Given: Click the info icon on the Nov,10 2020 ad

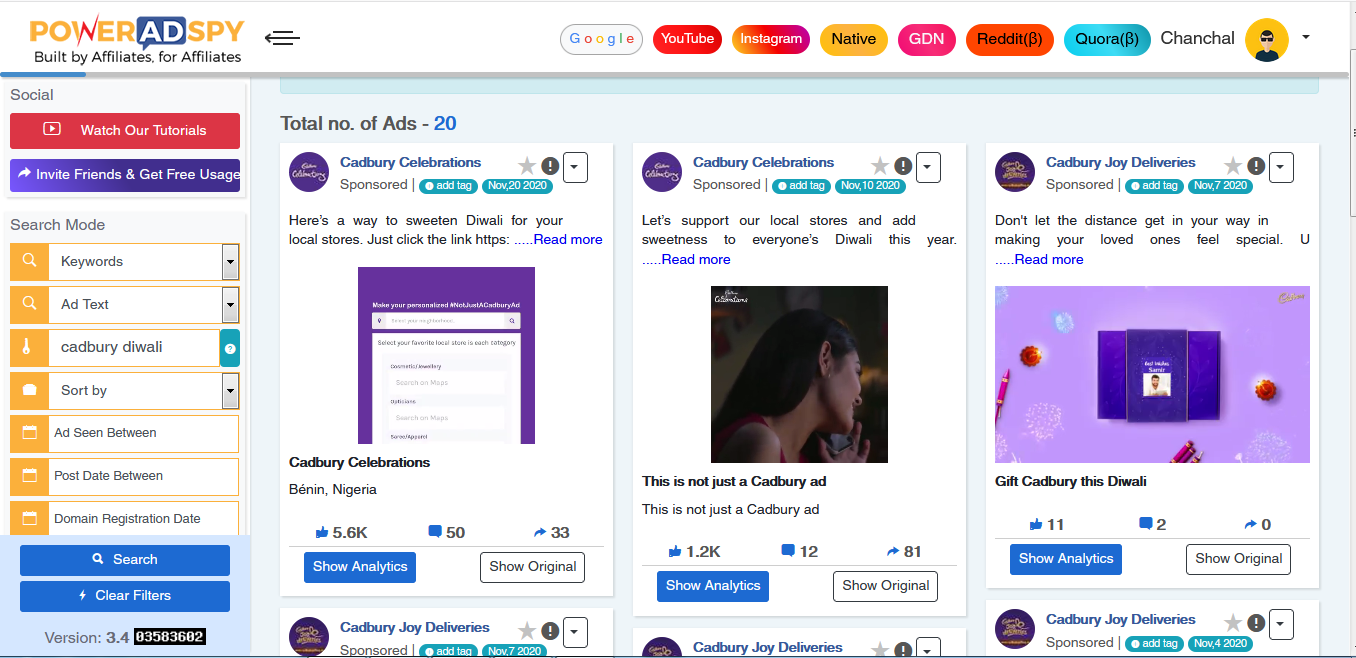Looking at the screenshot, I should point(903,166).
